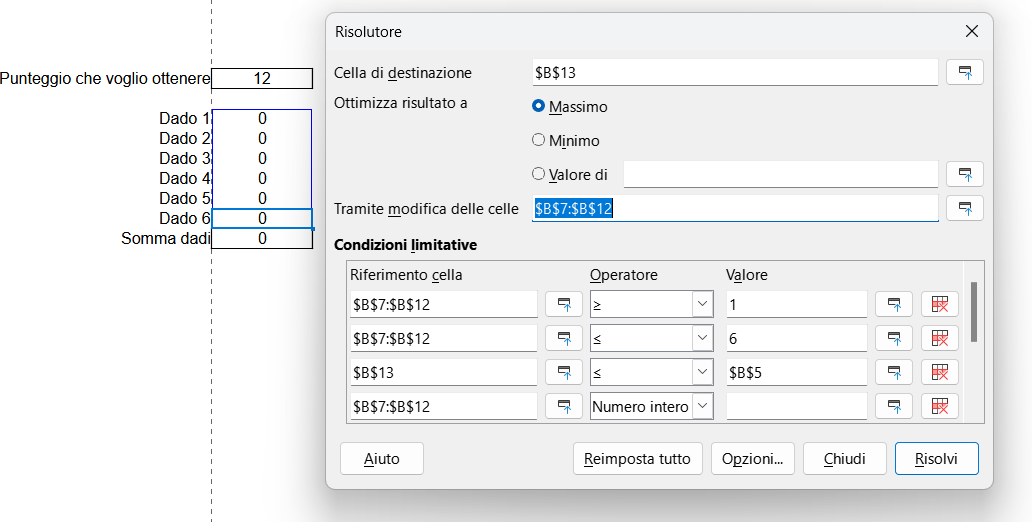This screenshot has width=1032, height=522.
Task: Click the Aiuto help button
Action: pyautogui.click(x=381, y=459)
